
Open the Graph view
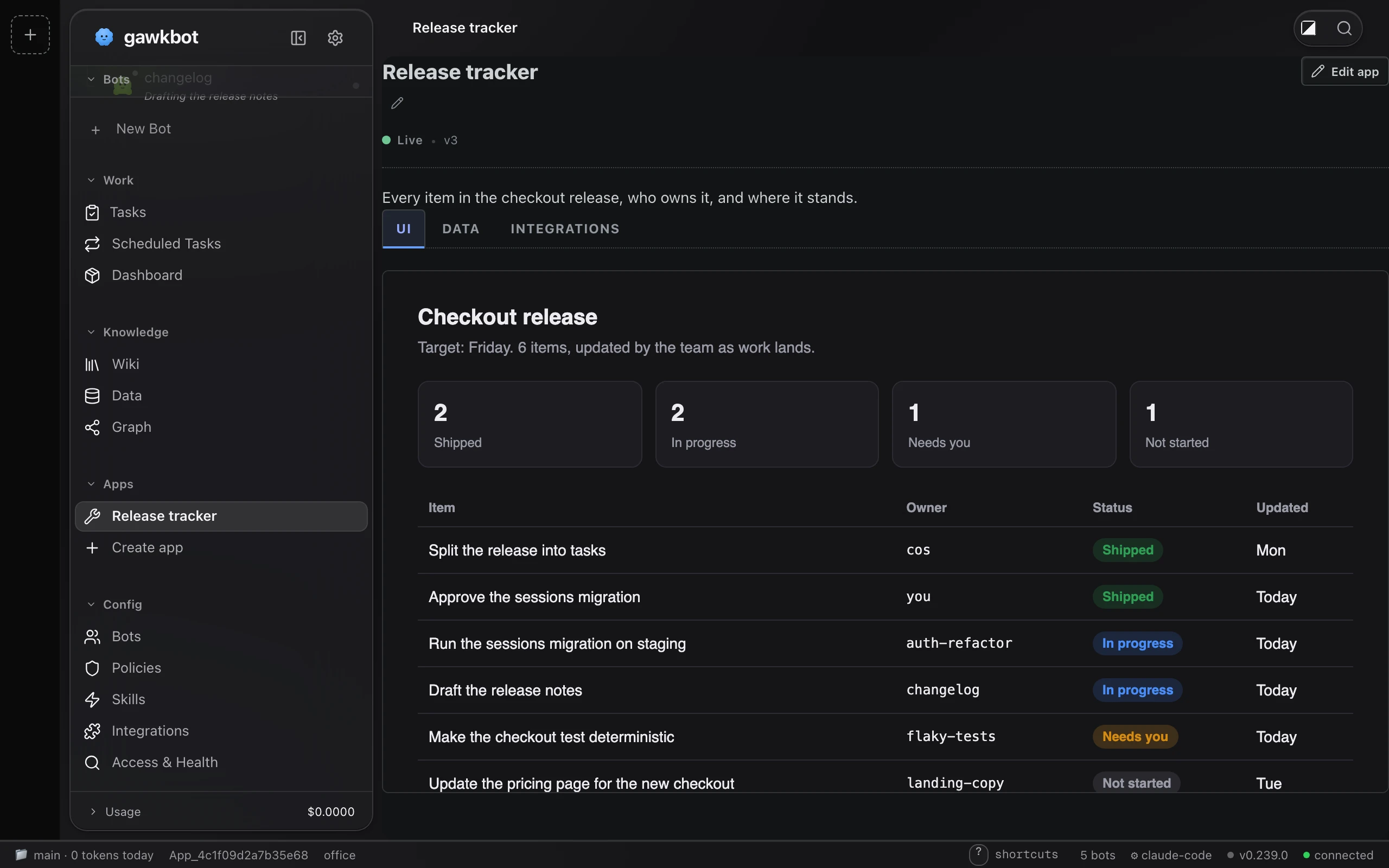click(221, 427)
